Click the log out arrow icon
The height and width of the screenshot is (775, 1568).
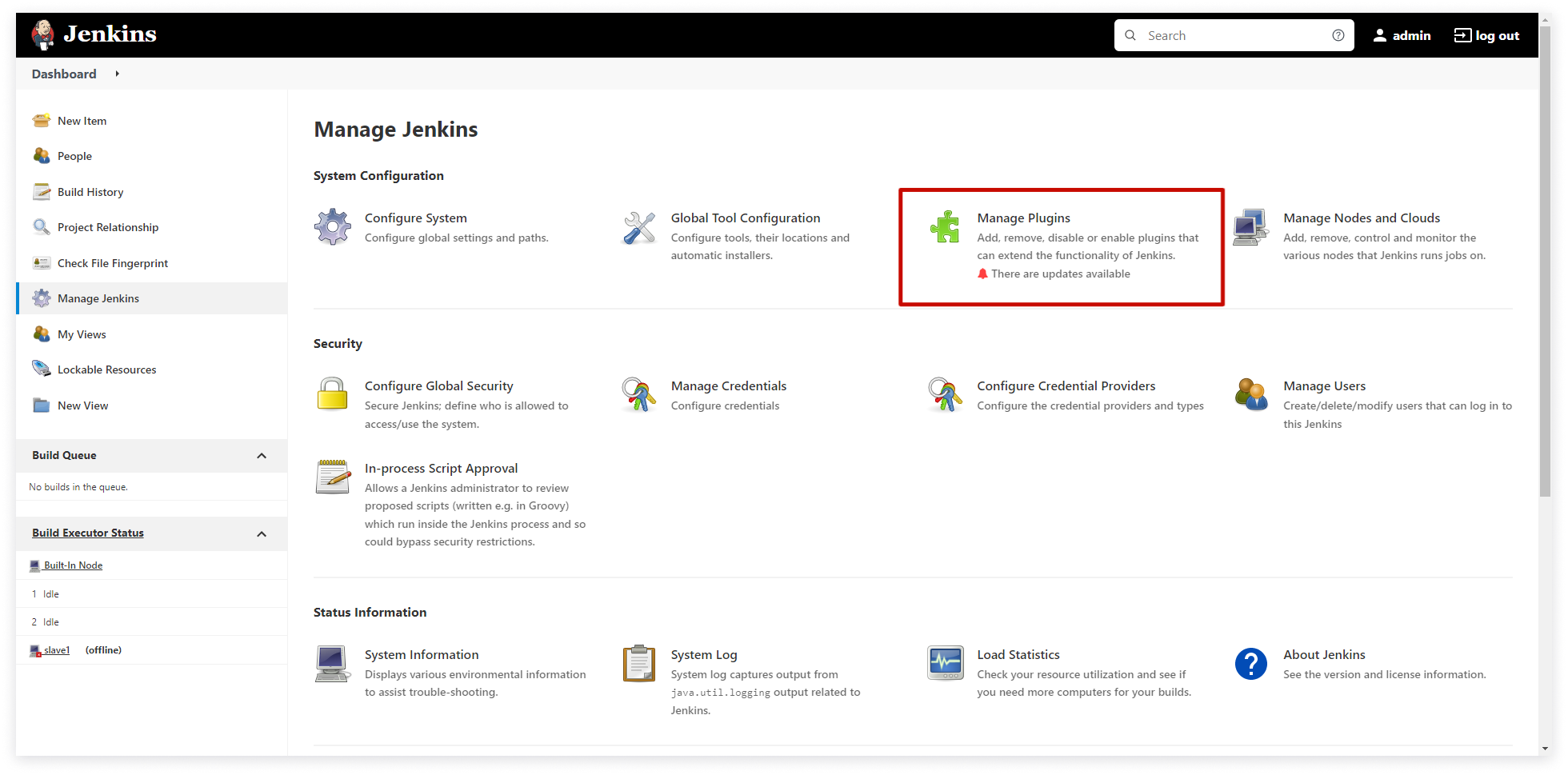click(x=1462, y=35)
